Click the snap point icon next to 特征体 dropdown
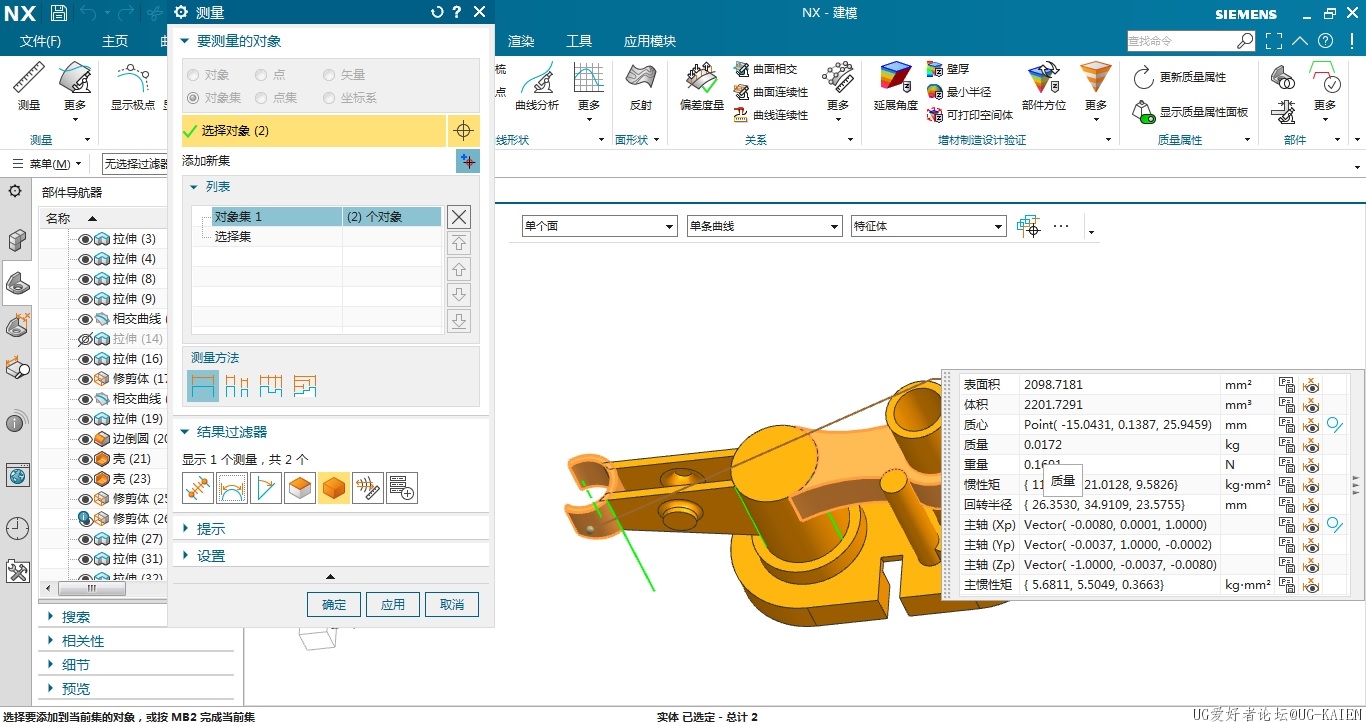Screen dimensions: 1366x726 1028,226
